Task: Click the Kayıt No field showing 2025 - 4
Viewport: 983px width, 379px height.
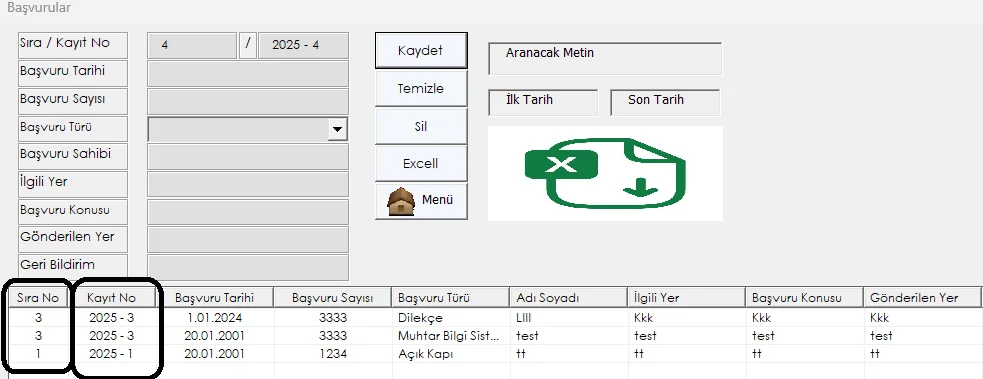Action: (x=303, y=46)
